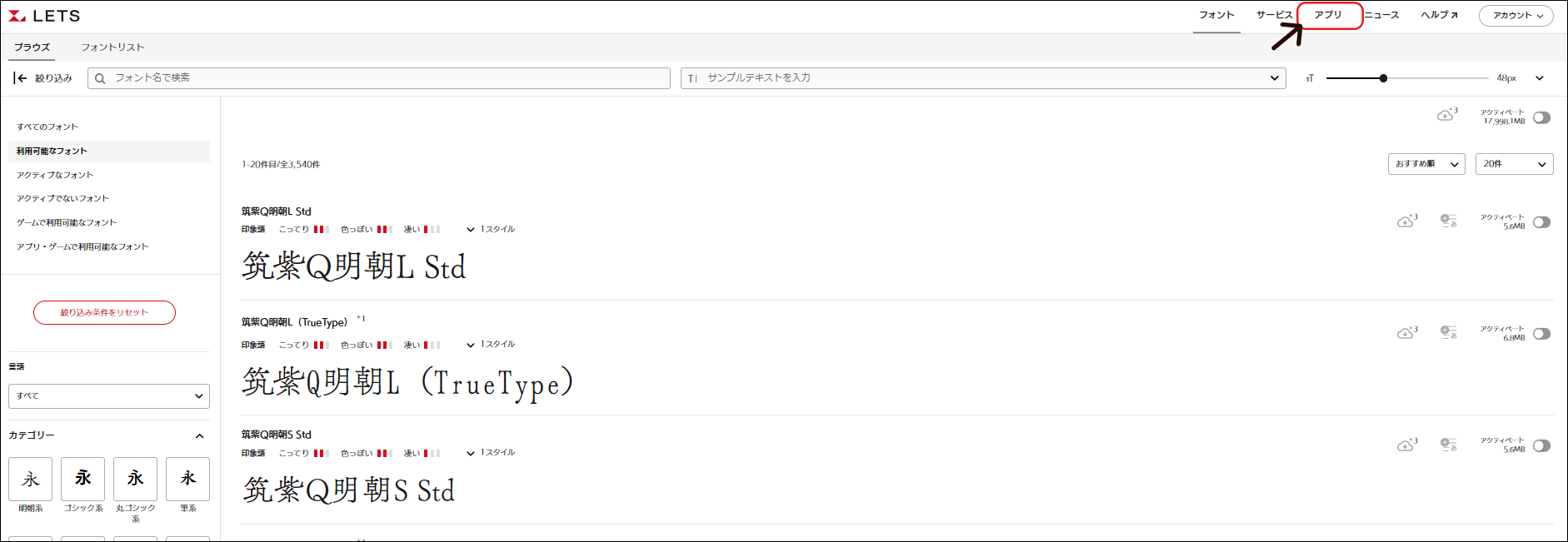The height and width of the screenshot is (542, 1568).
Task: Click the cloud download icon for 筑紫Q明朝S Std
Action: (x=1406, y=445)
